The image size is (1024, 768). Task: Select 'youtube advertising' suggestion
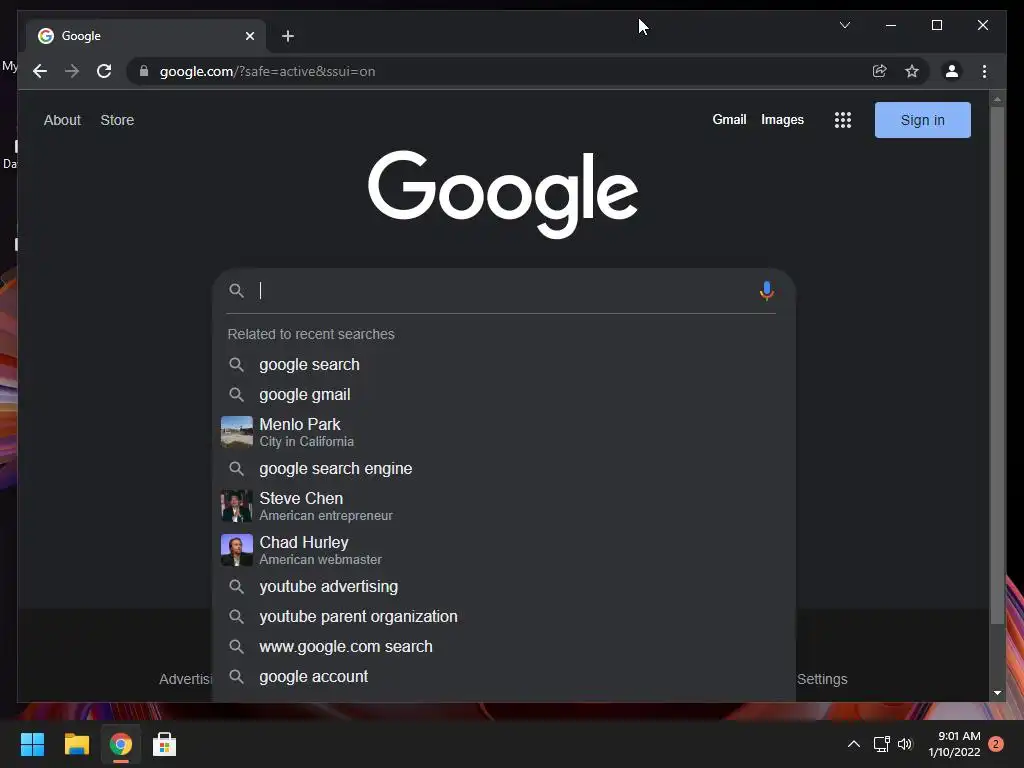(x=504, y=586)
